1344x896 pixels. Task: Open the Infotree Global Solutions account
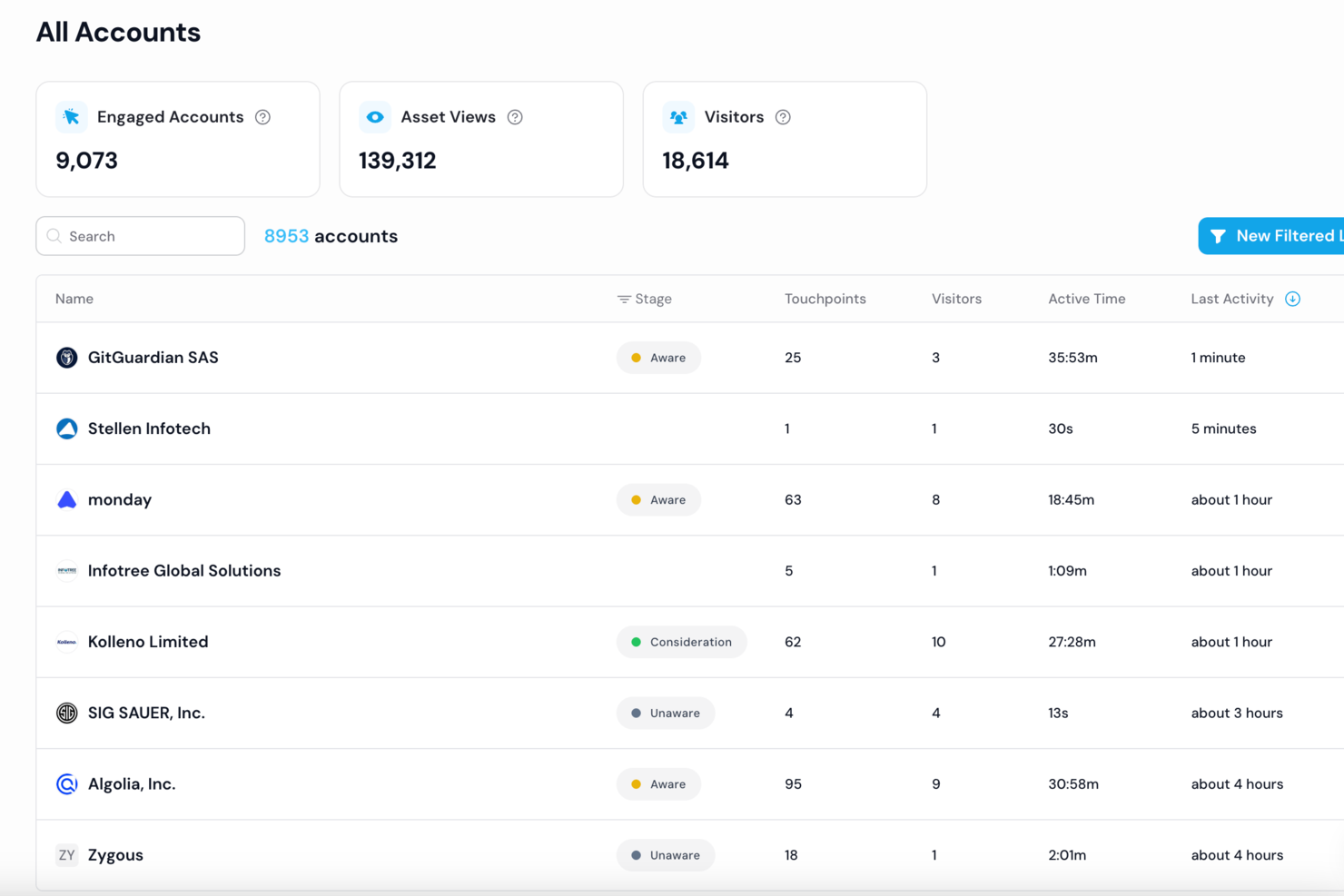tap(184, 571)
